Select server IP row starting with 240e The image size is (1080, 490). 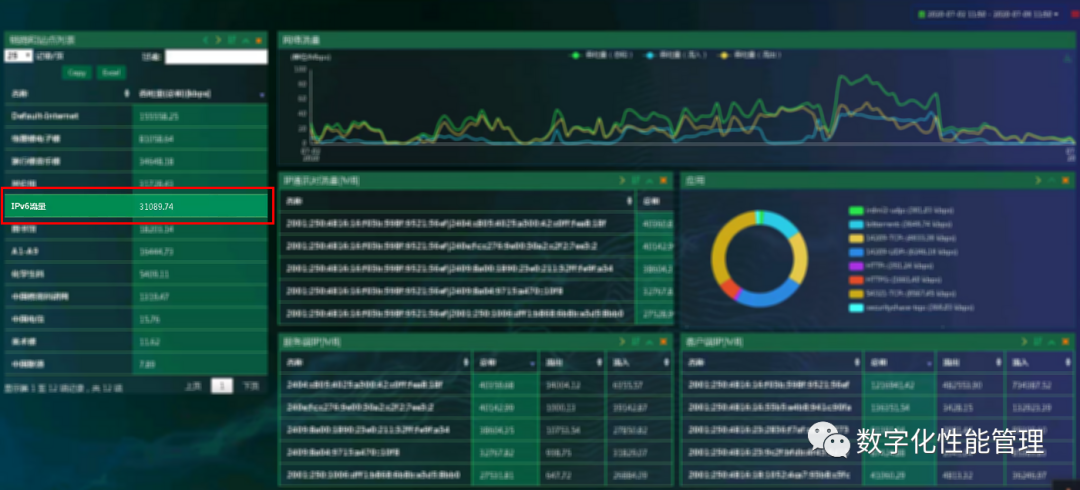476,407
